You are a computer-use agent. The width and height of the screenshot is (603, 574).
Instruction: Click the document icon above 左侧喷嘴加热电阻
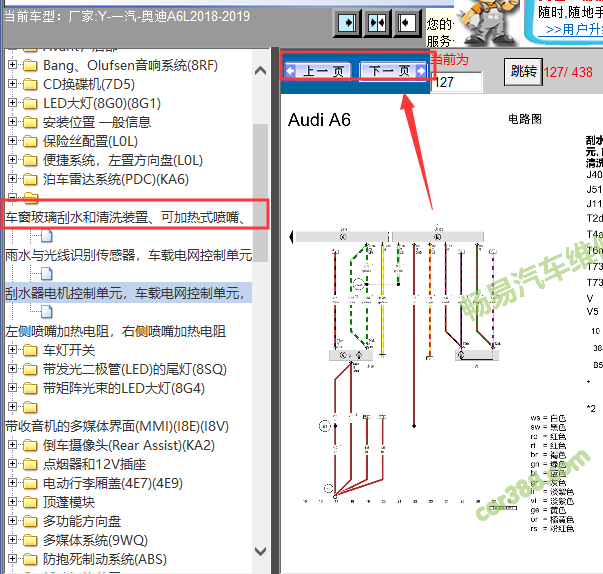coord(47,312)
